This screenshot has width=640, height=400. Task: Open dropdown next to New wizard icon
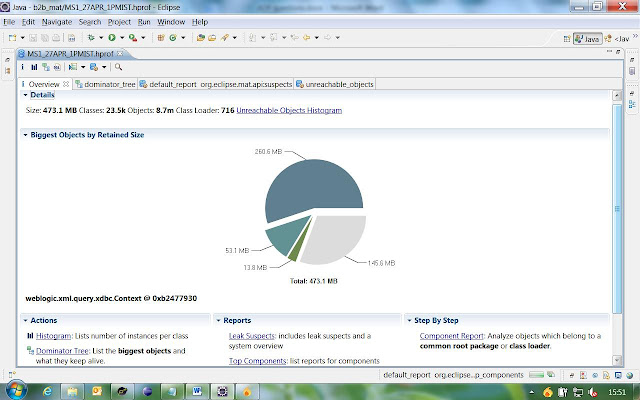click(22, 38)
